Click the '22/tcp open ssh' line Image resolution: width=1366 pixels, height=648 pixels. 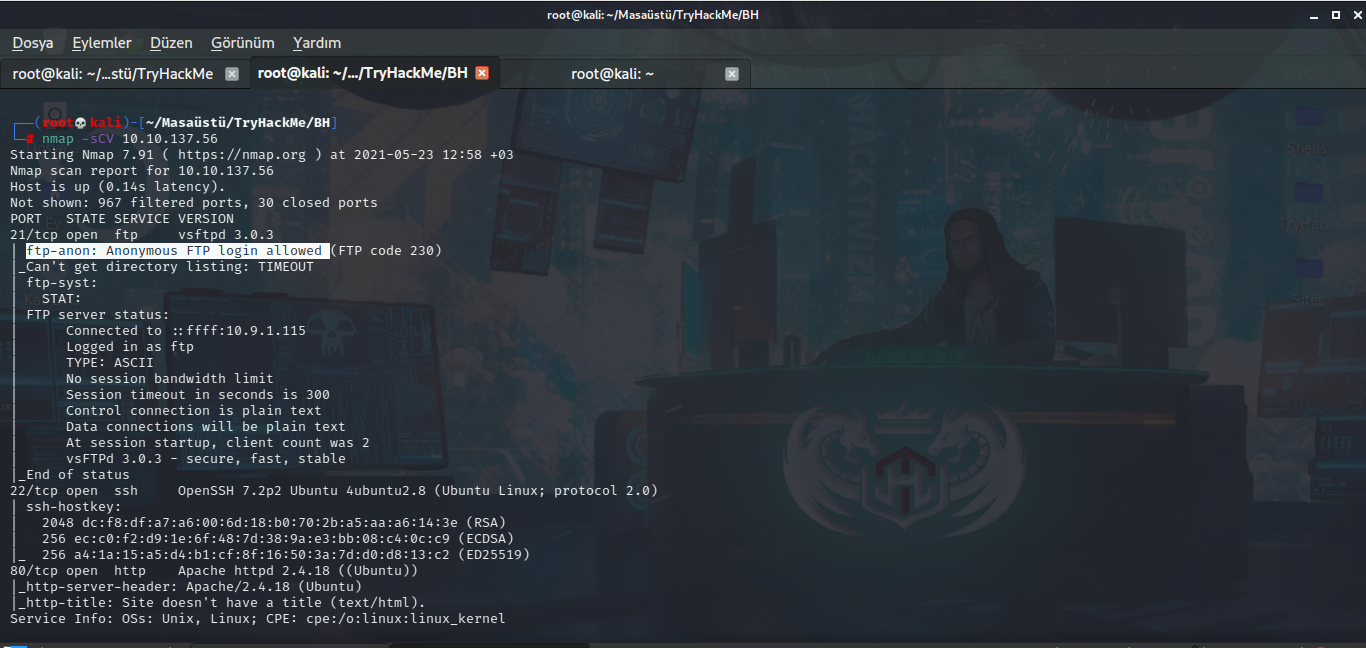pos(334,491)
